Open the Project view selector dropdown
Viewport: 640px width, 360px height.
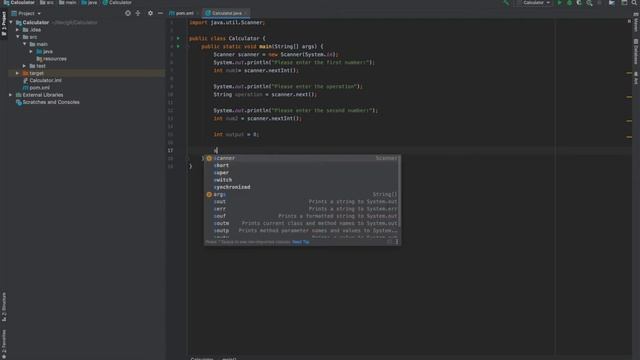click(27, 13)
